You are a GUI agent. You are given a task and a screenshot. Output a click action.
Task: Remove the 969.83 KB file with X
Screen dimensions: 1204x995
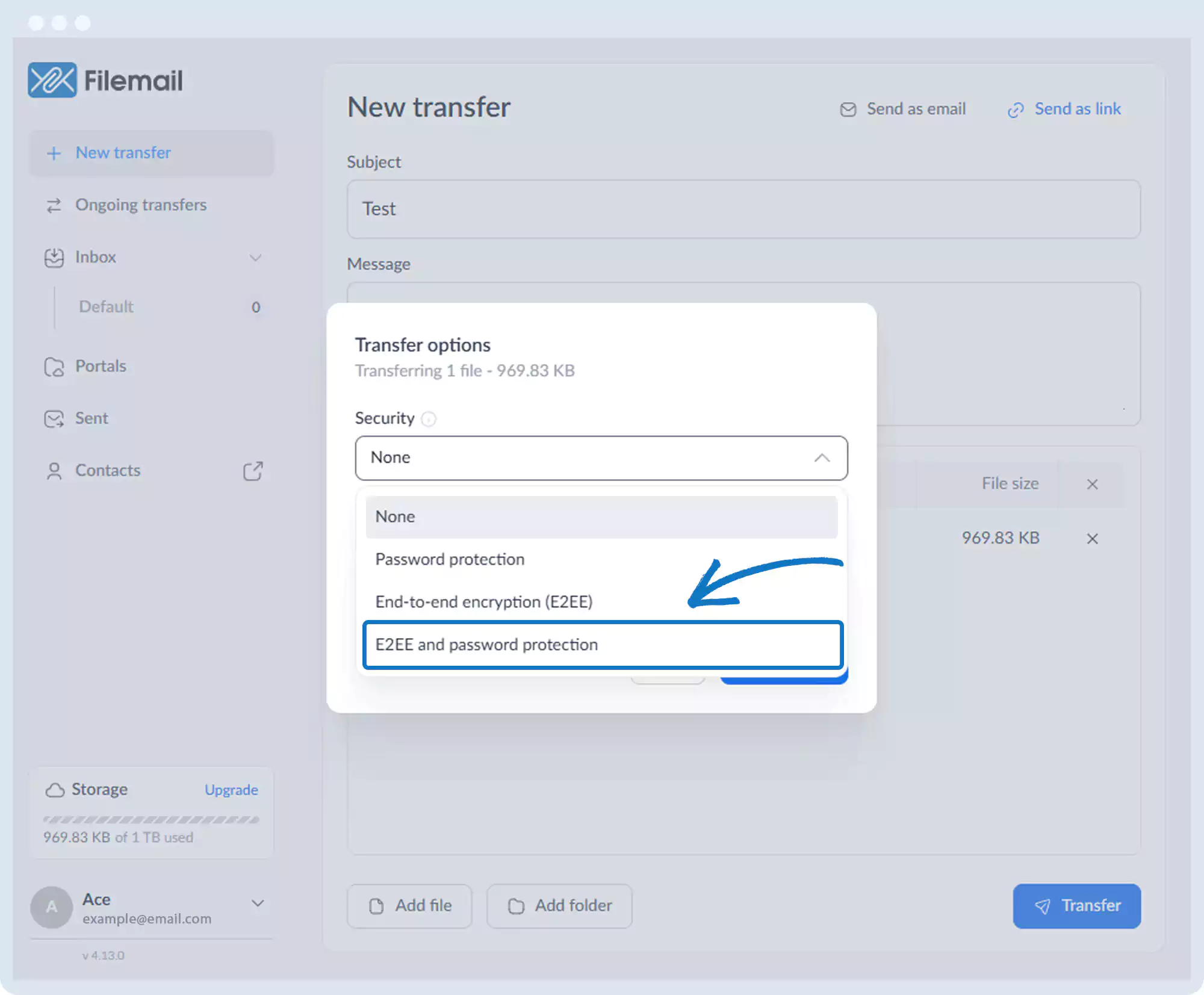(1092, 539)
